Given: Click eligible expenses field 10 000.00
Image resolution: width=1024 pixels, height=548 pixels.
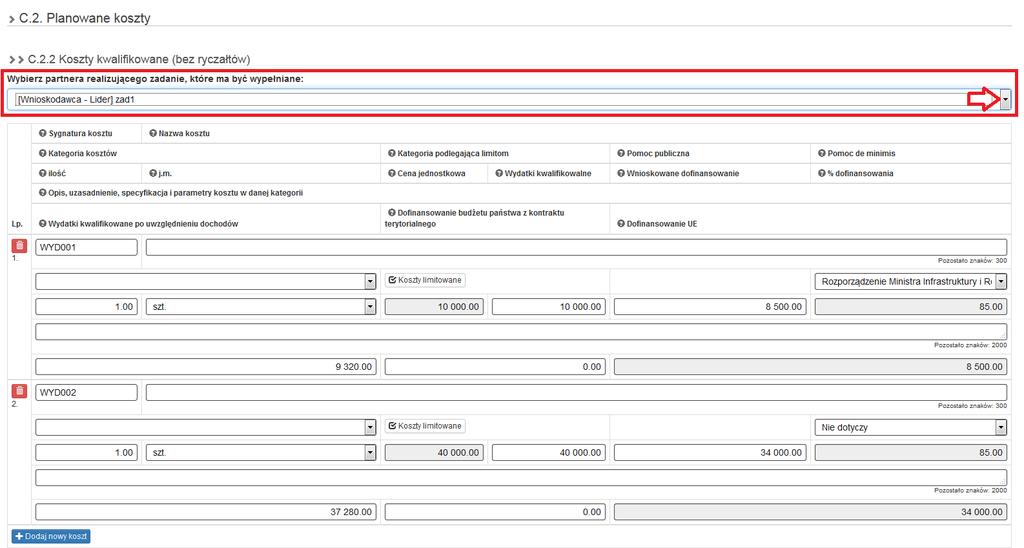Looking at the screenshot, I should pos(549,306).
